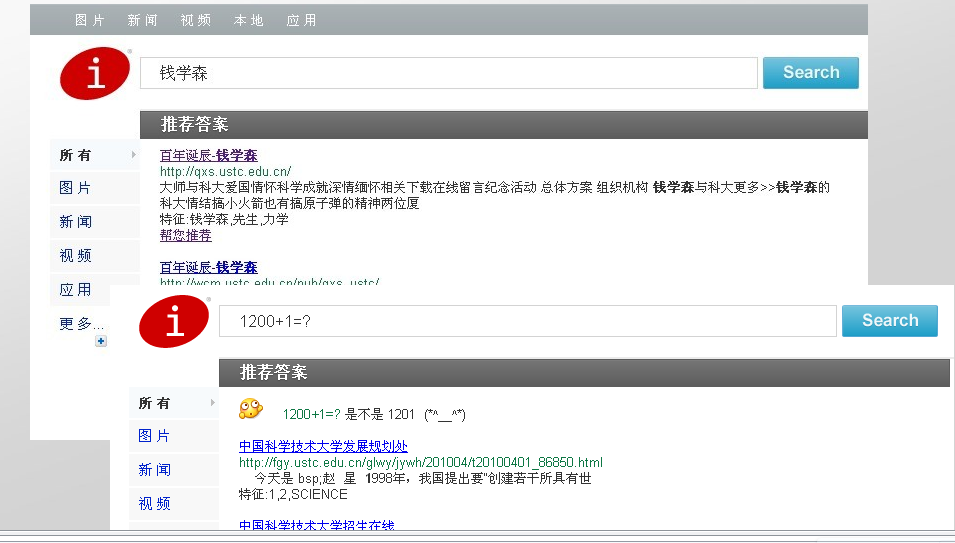Expand arrow next to 所有 in back window
This screenshot has width=955, height=543.
[133, 155]
